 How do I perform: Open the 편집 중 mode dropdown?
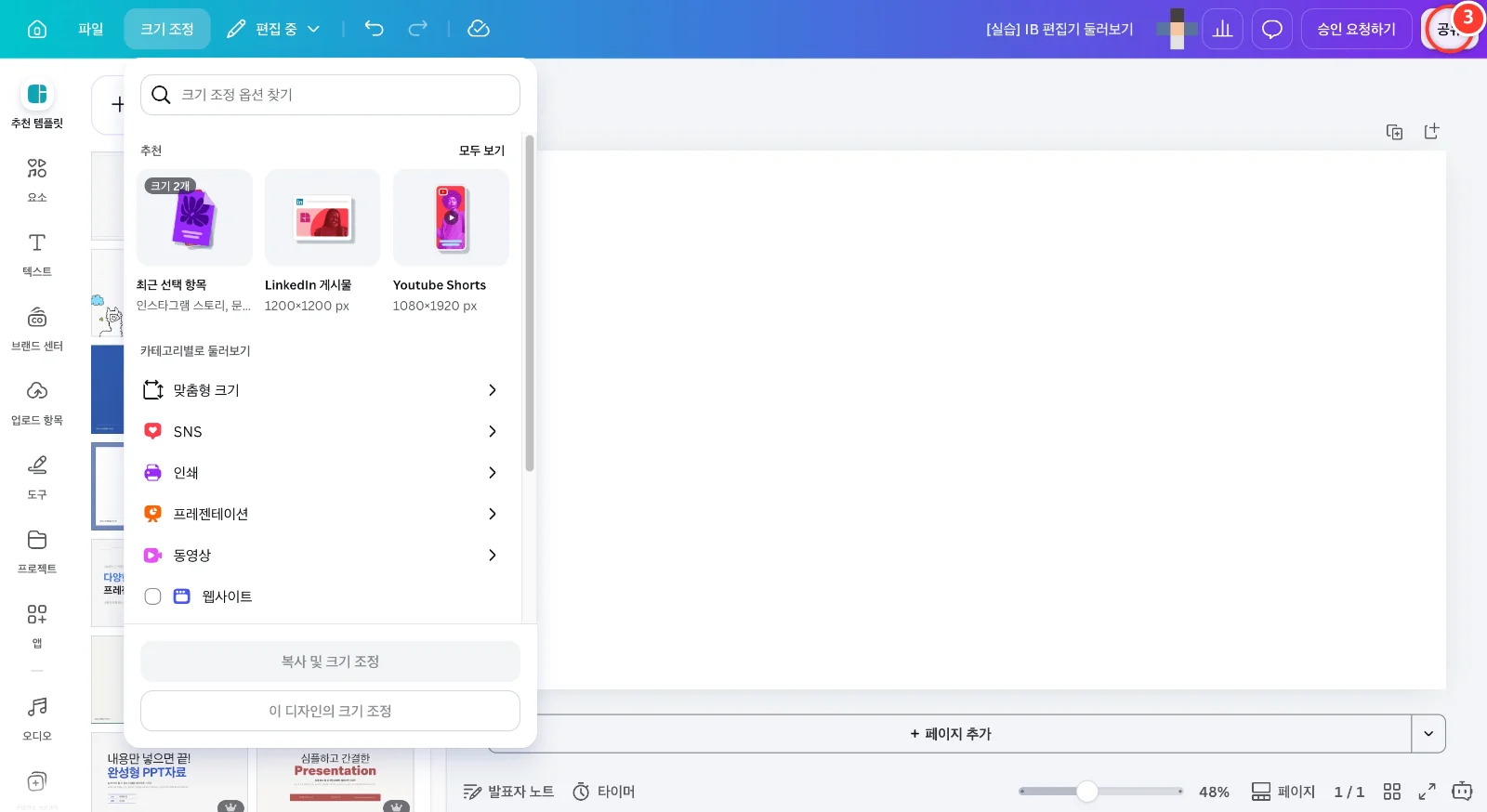point(274,29)
